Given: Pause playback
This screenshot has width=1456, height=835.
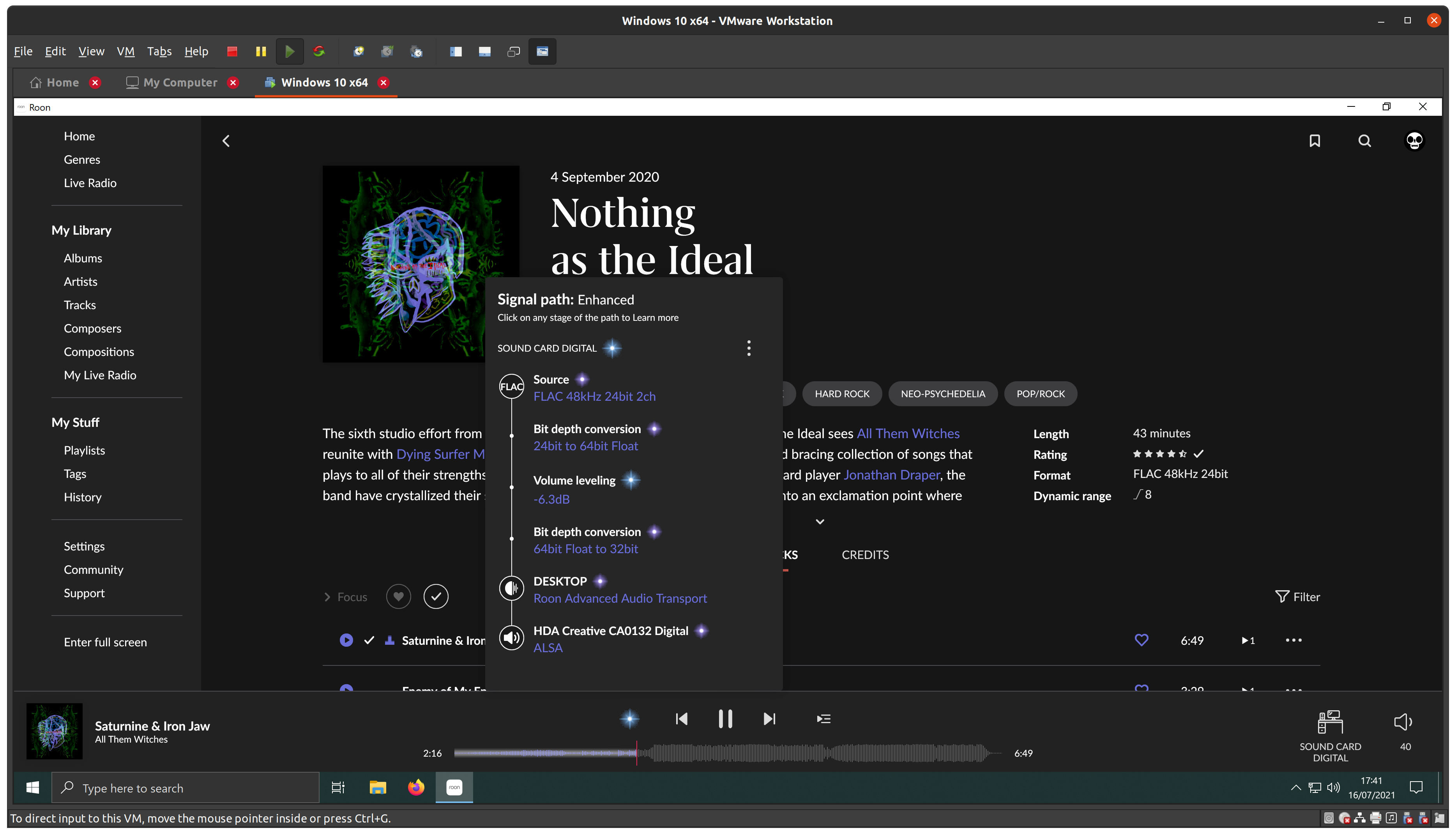Looking at the screenshot, I should pos(725,718).
